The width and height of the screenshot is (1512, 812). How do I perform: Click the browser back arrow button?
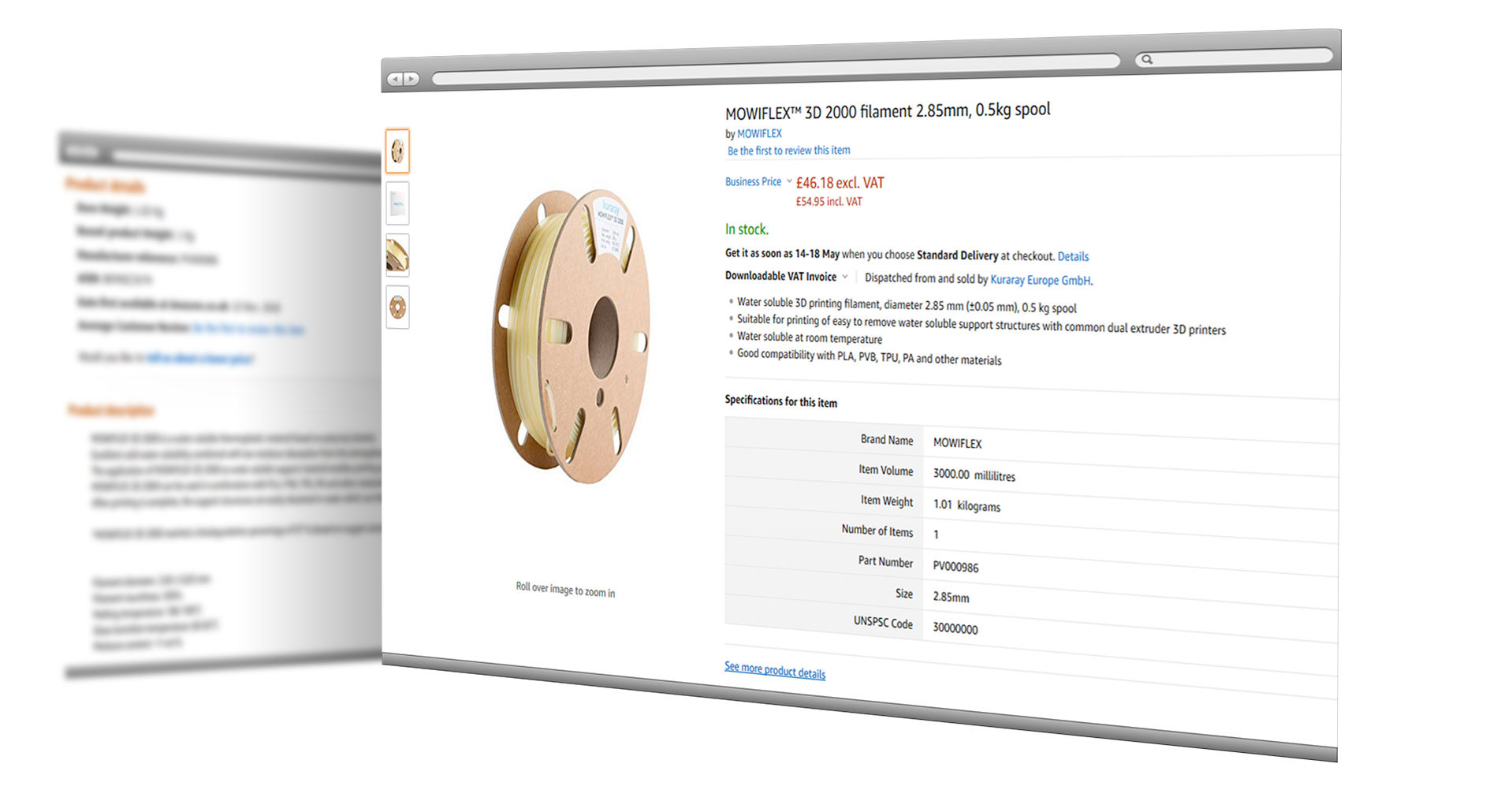pos(396,79)
